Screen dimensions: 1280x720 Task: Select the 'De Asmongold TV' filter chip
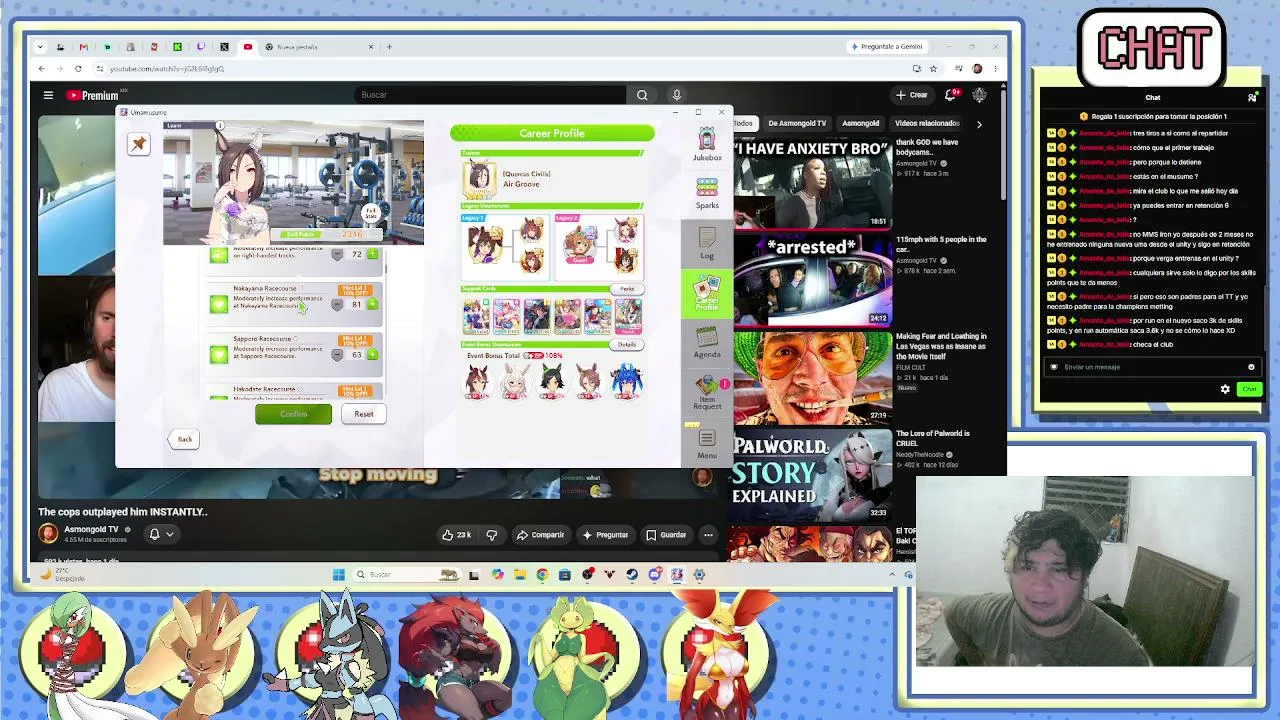[x=797, y=123]
